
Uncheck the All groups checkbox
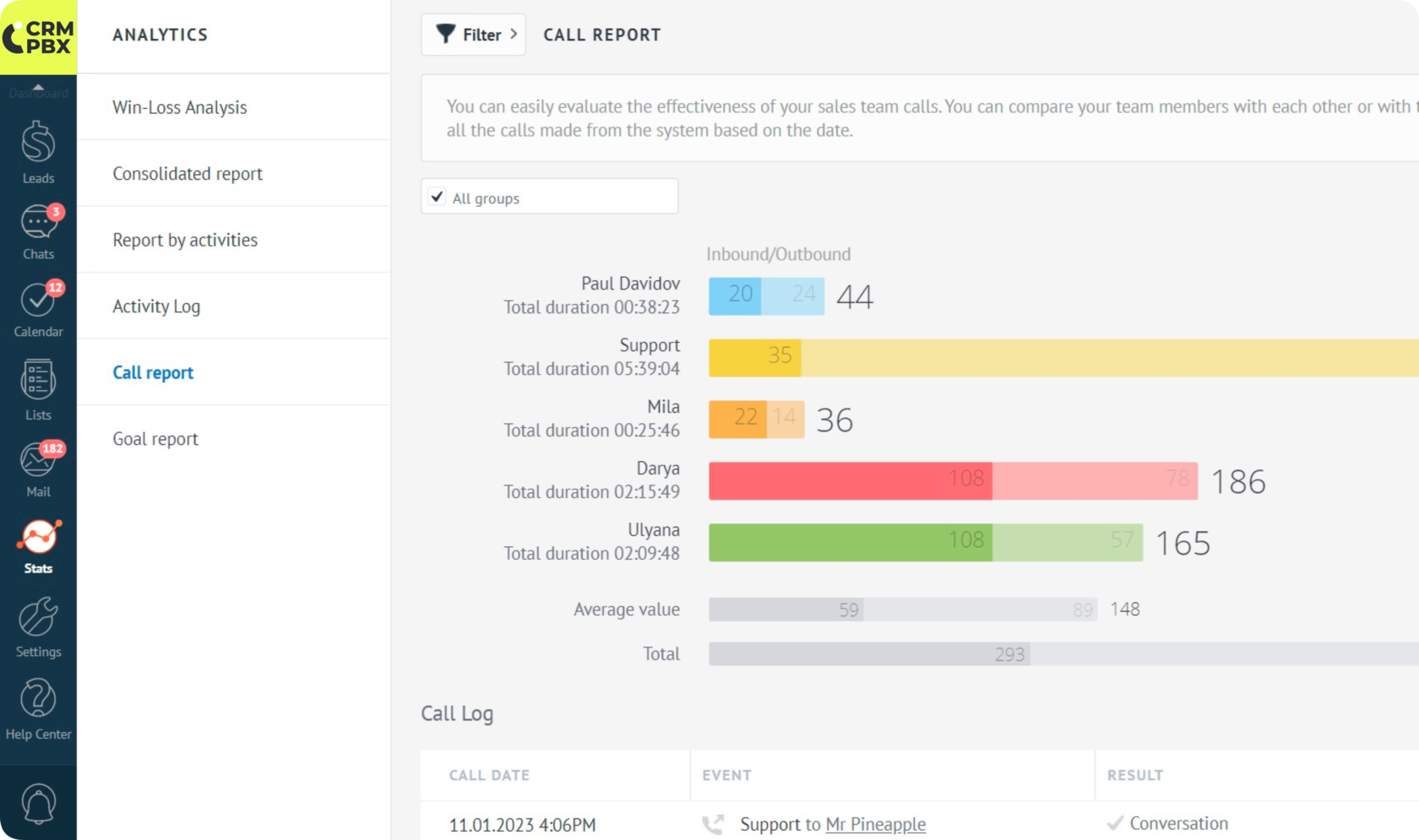[437, 197]
